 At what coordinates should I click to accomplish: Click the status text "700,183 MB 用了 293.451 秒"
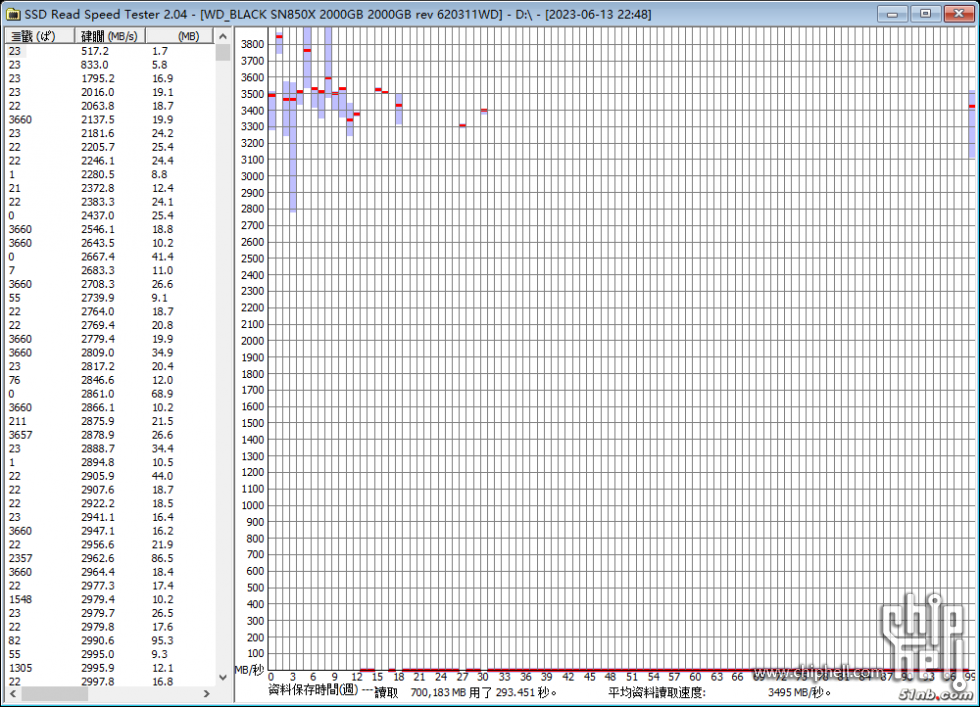pyautogui.click(x=484, y=693)
